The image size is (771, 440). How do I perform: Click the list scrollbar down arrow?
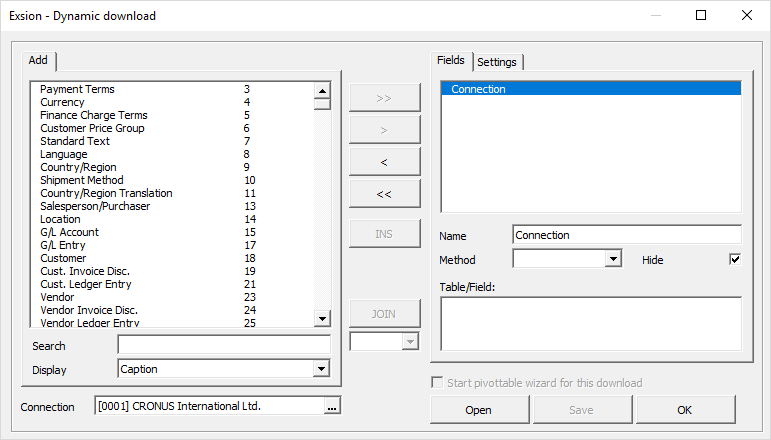pyautogui.click(x=322, y=319)
